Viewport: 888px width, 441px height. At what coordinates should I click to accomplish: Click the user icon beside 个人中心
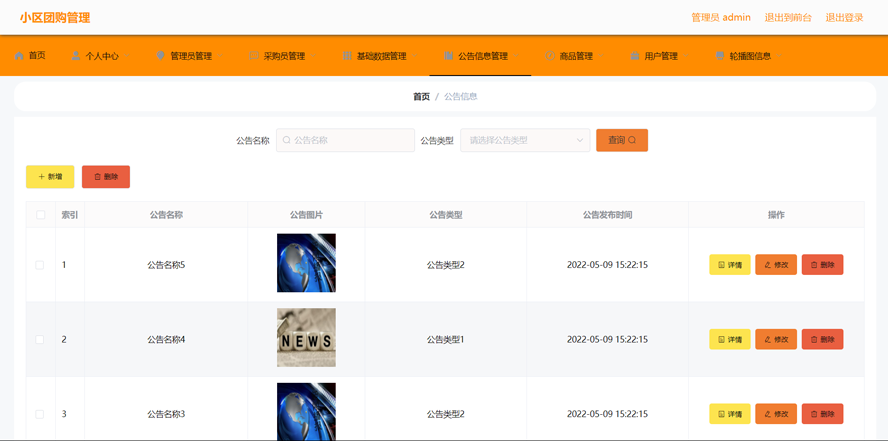[76, 55]
